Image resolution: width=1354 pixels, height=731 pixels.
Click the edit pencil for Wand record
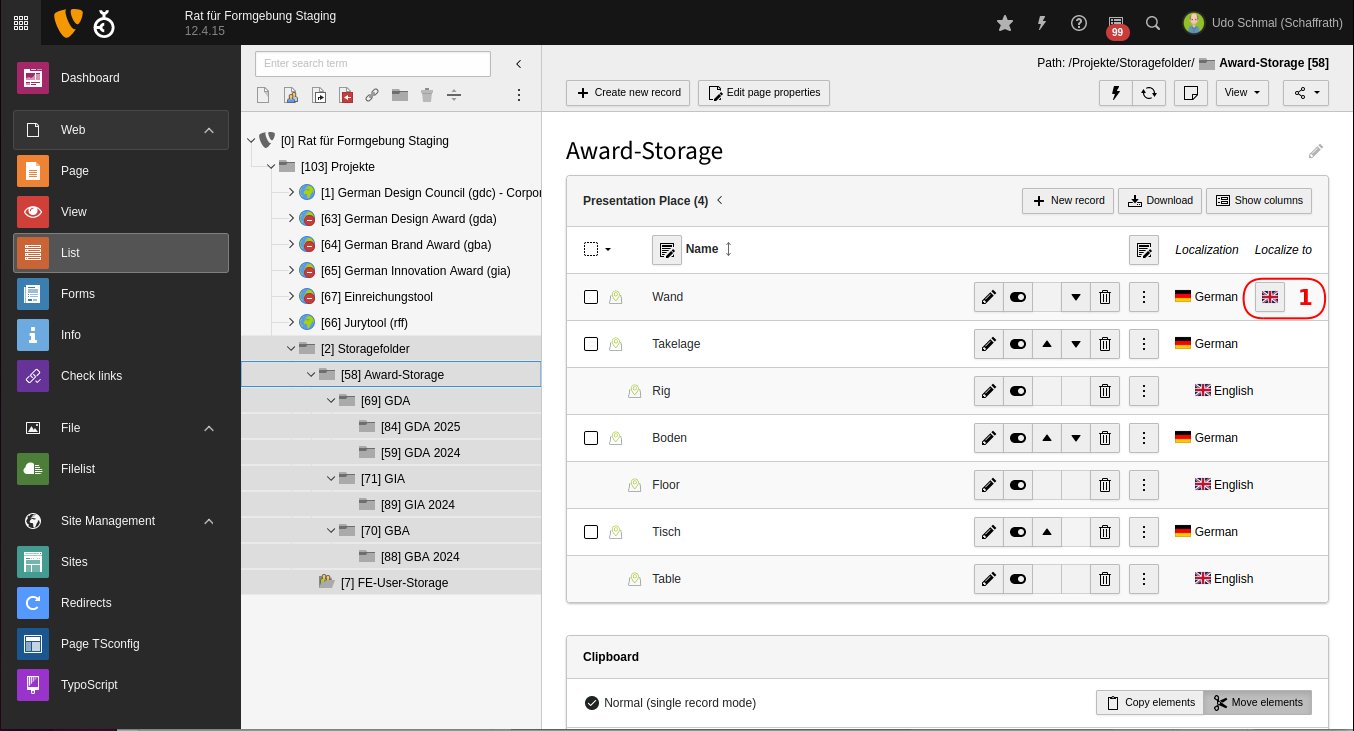point(988,297)
